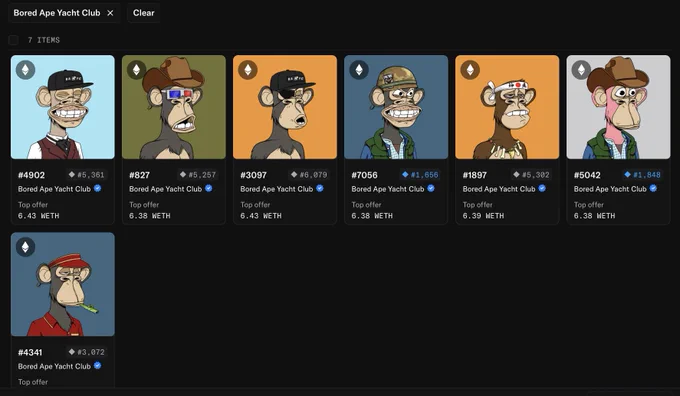Open the ape #1897 headband thumbnail
Screen dimensions: 680x396
[507, 107]
